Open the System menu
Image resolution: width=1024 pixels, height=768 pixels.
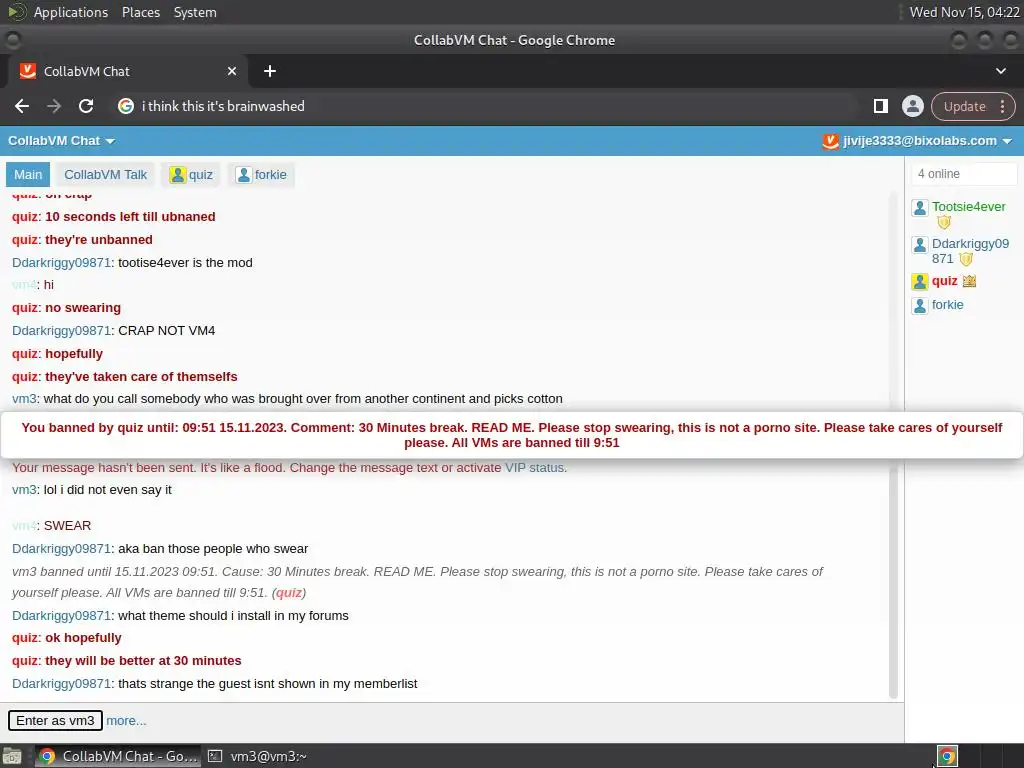(x=195, y=12)
